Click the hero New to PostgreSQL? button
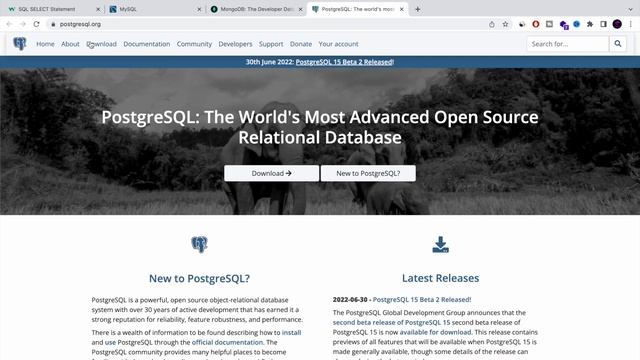 [x=368, y=173]
